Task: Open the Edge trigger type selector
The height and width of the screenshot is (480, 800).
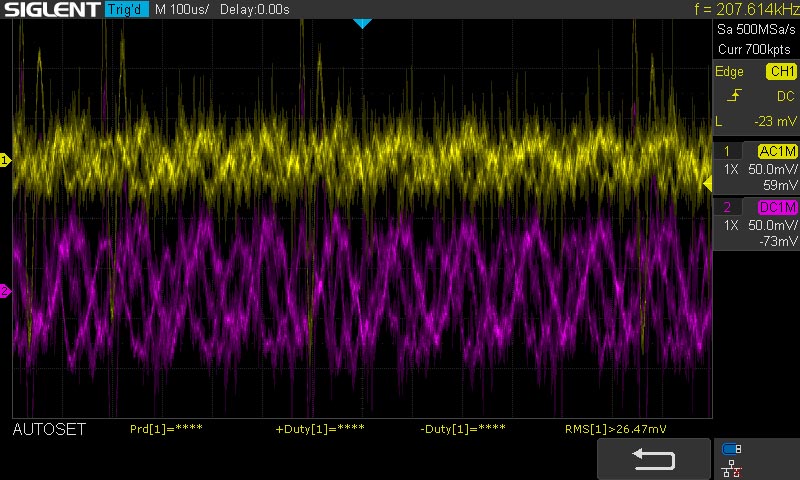Action: (x=729, y=71)
